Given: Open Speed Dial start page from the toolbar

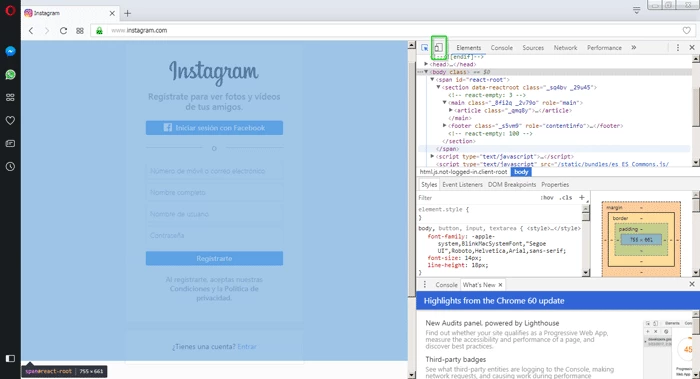Looking at the screenshot, I should (x=80, y=30).
